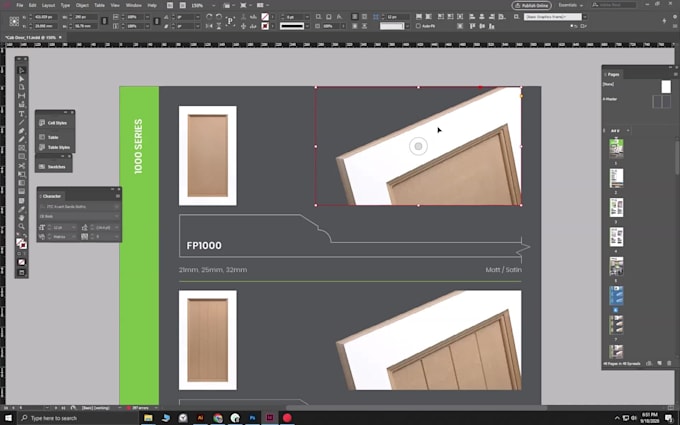Viewport: 680px width, 425px height.
Task: Select the Gap tool
Action: point(21,96)
